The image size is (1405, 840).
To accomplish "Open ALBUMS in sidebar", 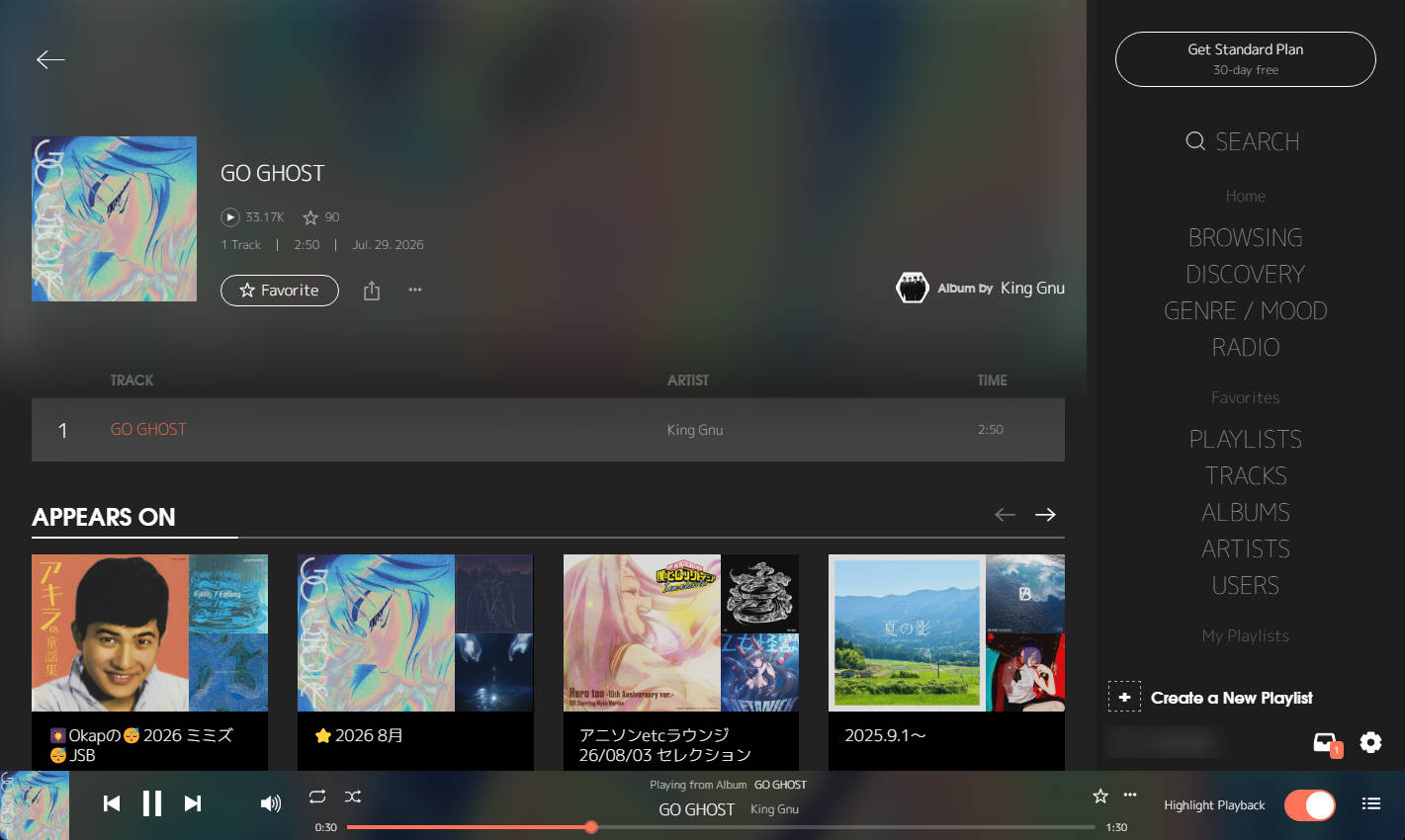I will tap(1246, 512).
